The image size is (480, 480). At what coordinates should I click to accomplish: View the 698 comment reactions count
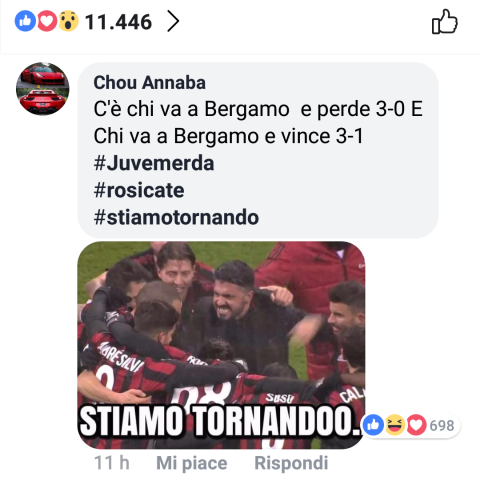point(442,426)
